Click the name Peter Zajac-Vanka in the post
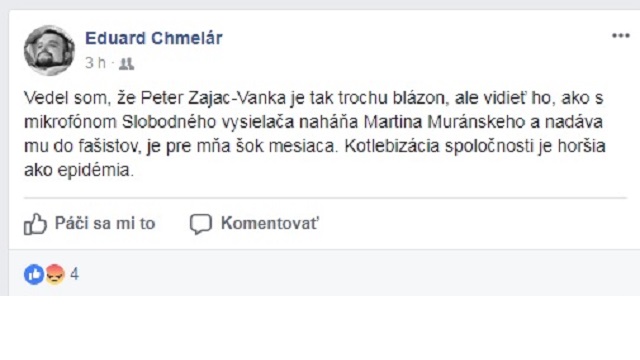 click(x=213, y=98)
